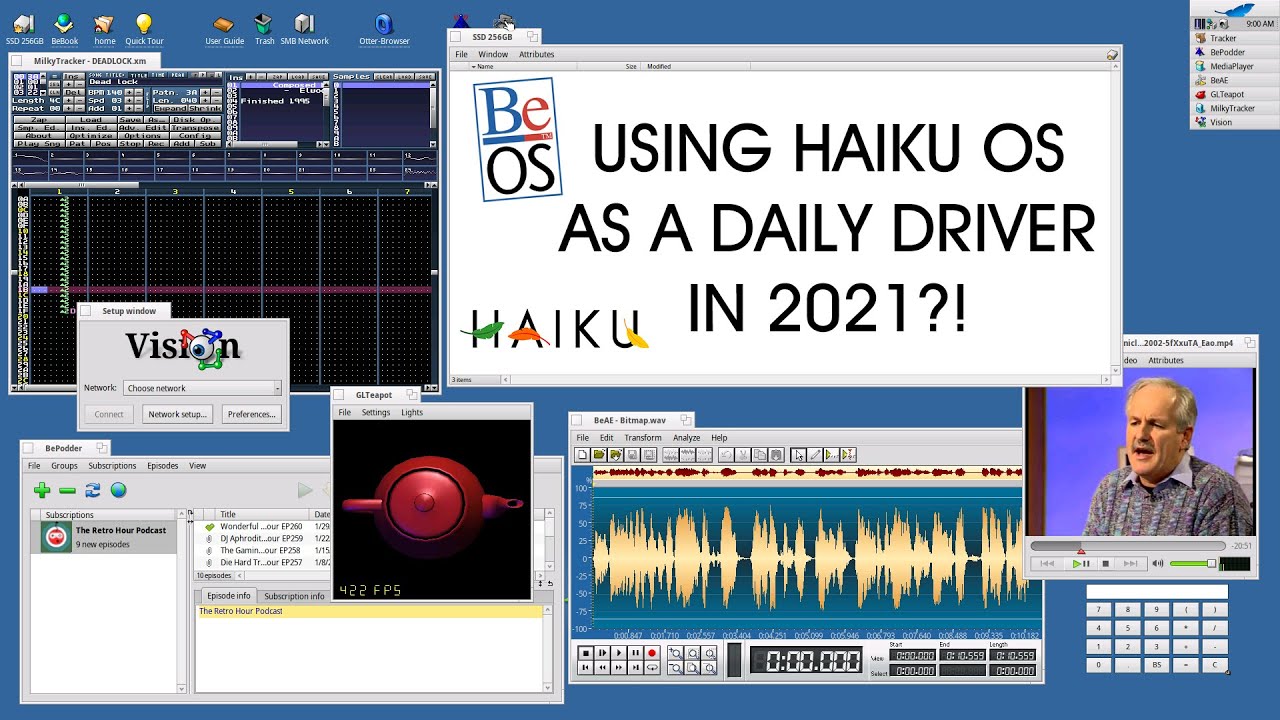The height and width of the screenshot is (720, 1280).
Task: Increase Patn. value with plus in MilkyTracker
Action: coord(205,92)
